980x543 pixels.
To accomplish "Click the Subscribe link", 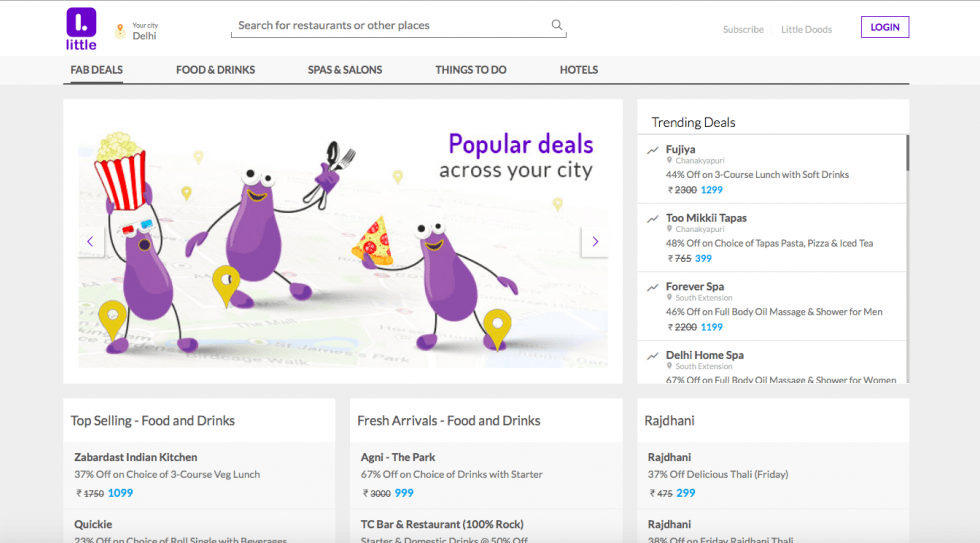I will [743, 29].
